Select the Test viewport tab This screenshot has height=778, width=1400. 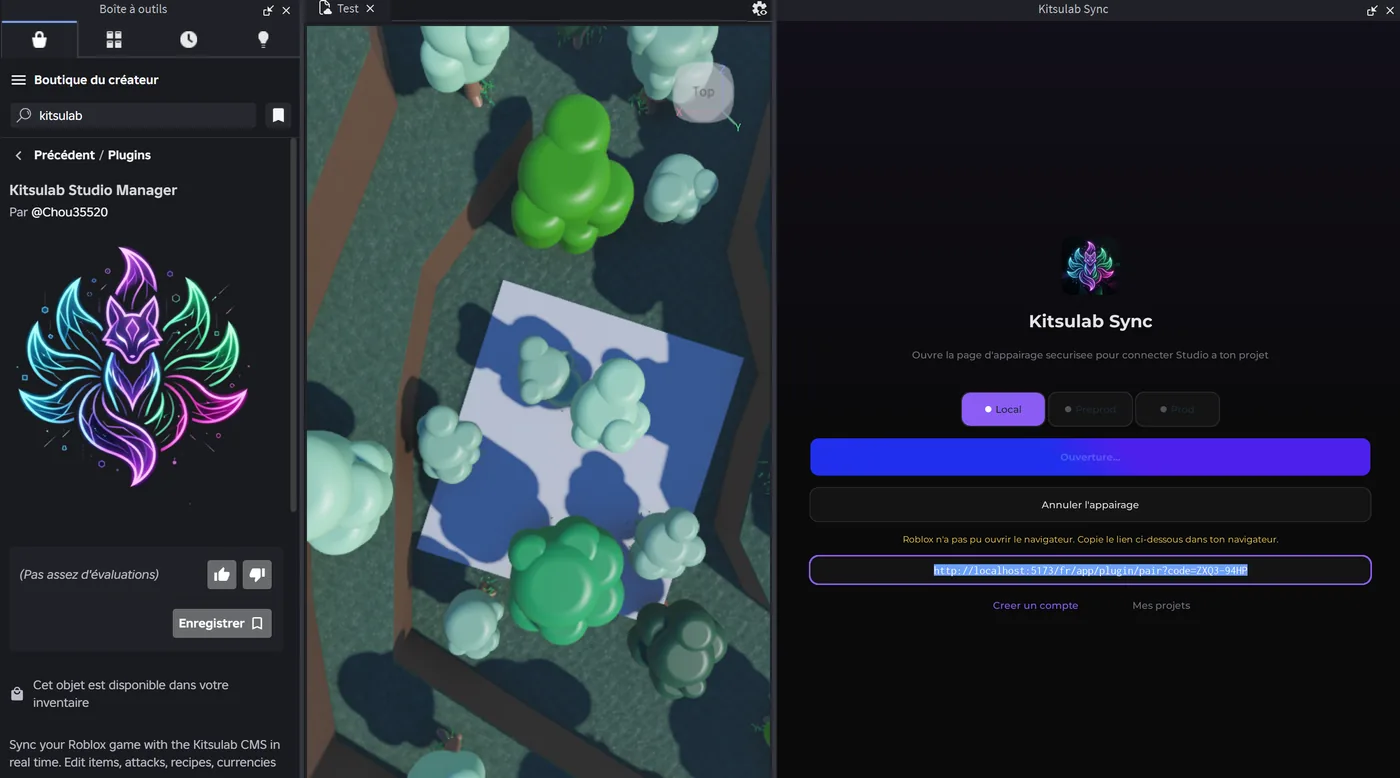pyautogui.click(x=348, y=9)
